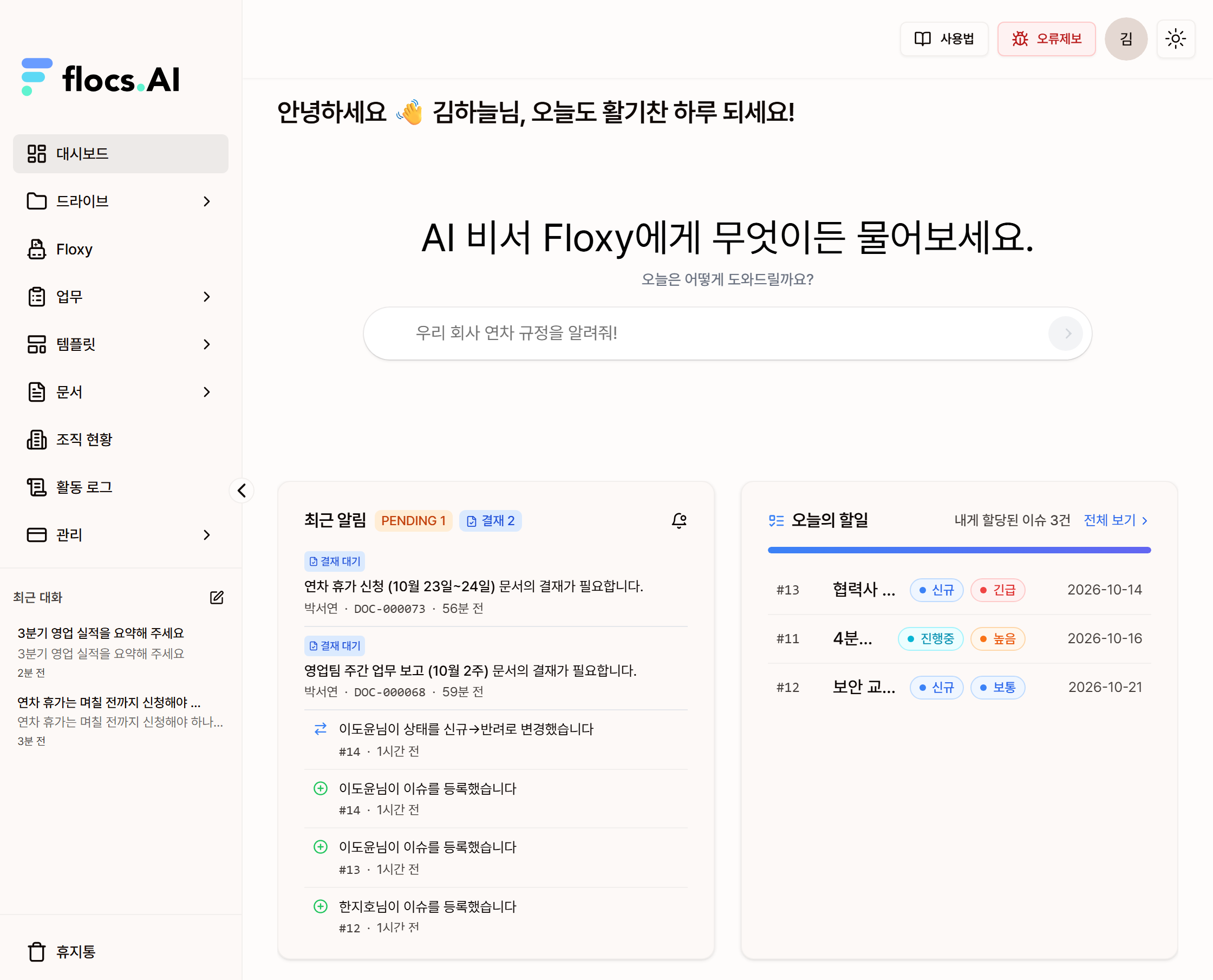Click 긴급 priority tag on #13
Screen dimensions: 1213x980
[997, 590]
